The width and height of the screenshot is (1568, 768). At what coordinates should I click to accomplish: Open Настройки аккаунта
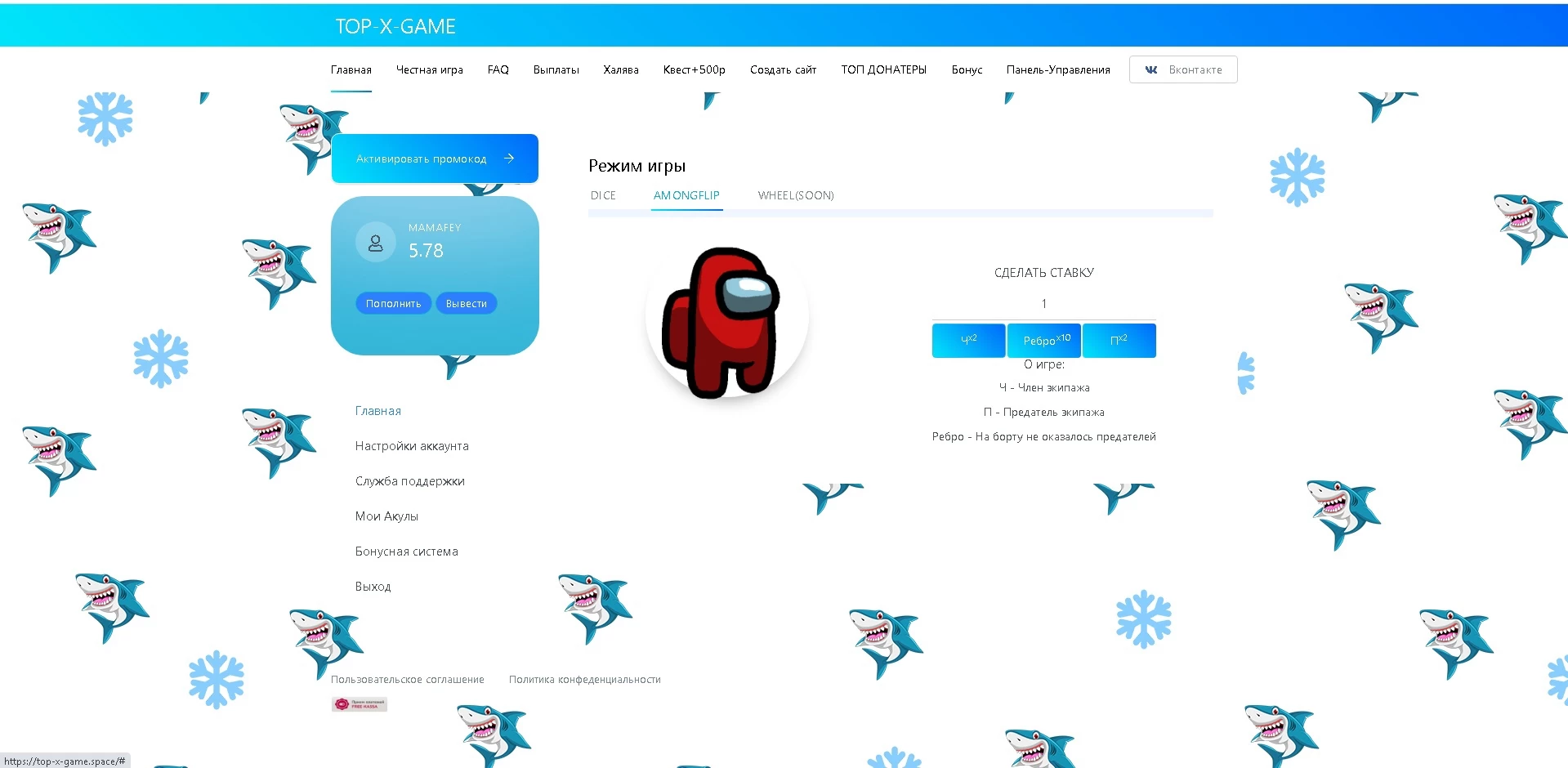point(412,446)
